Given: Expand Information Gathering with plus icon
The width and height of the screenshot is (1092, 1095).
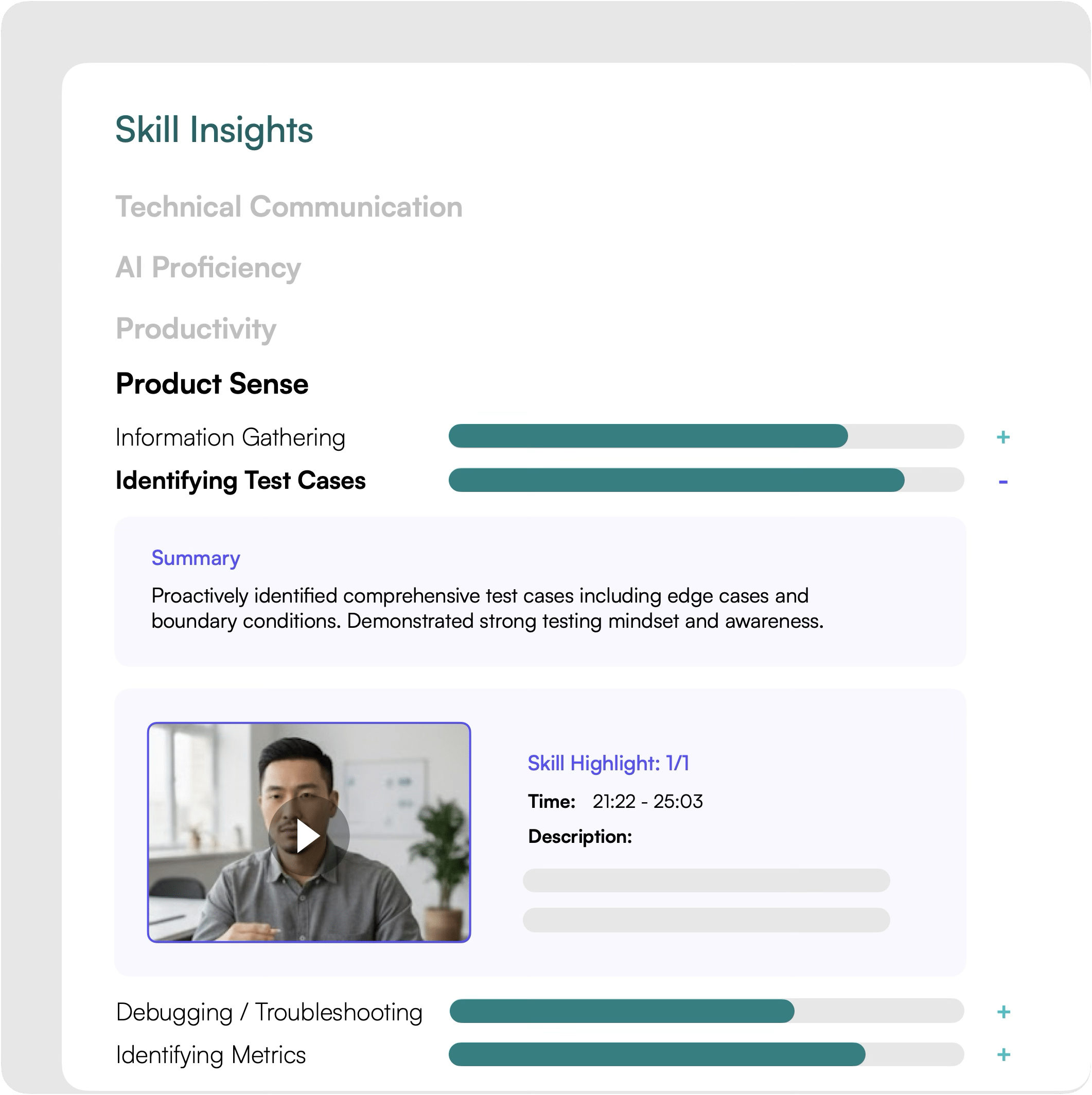Looking at the screenshot, I should coord(1002,437).
